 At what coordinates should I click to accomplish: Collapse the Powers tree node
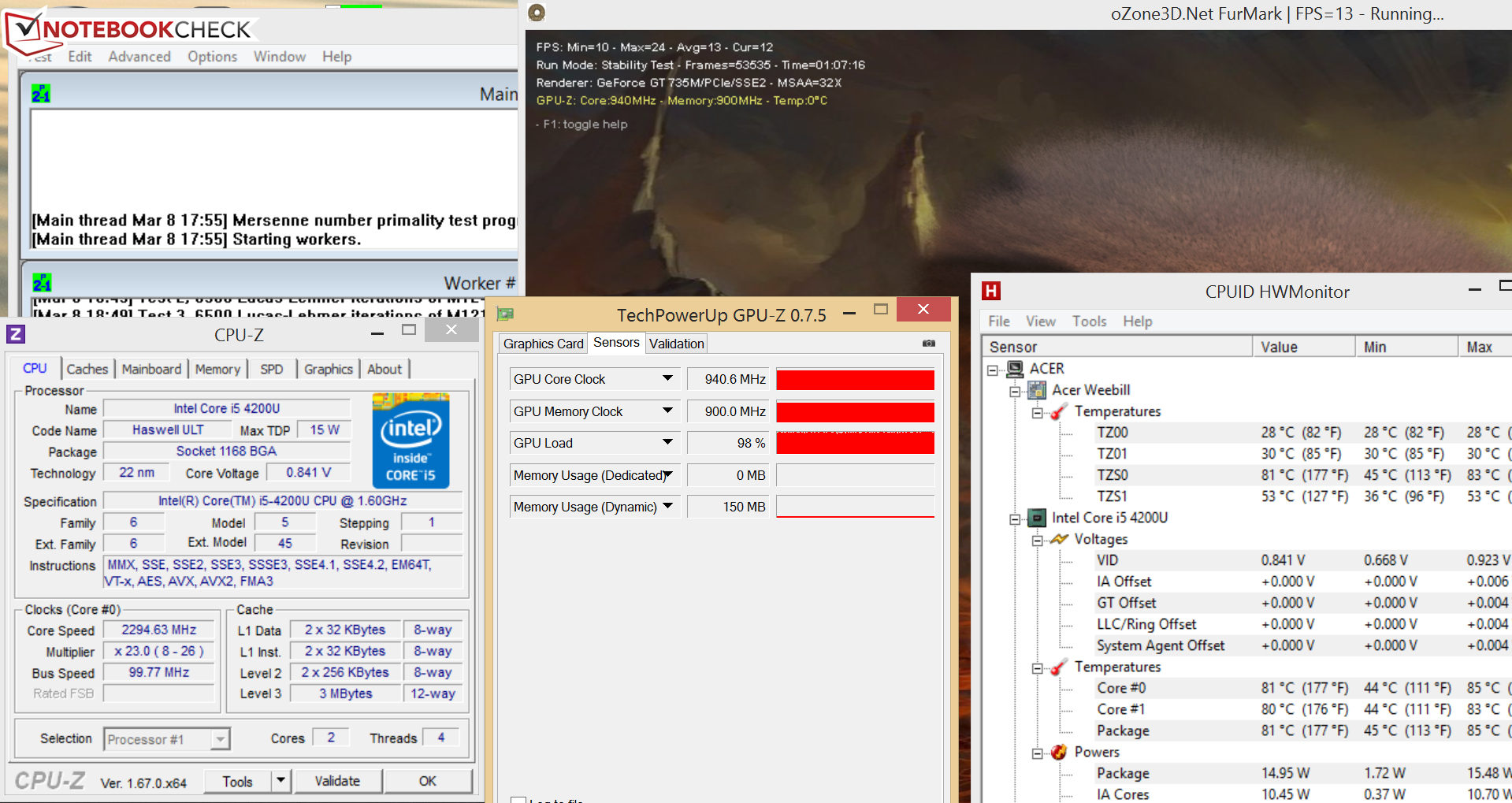click(1038, 753)
